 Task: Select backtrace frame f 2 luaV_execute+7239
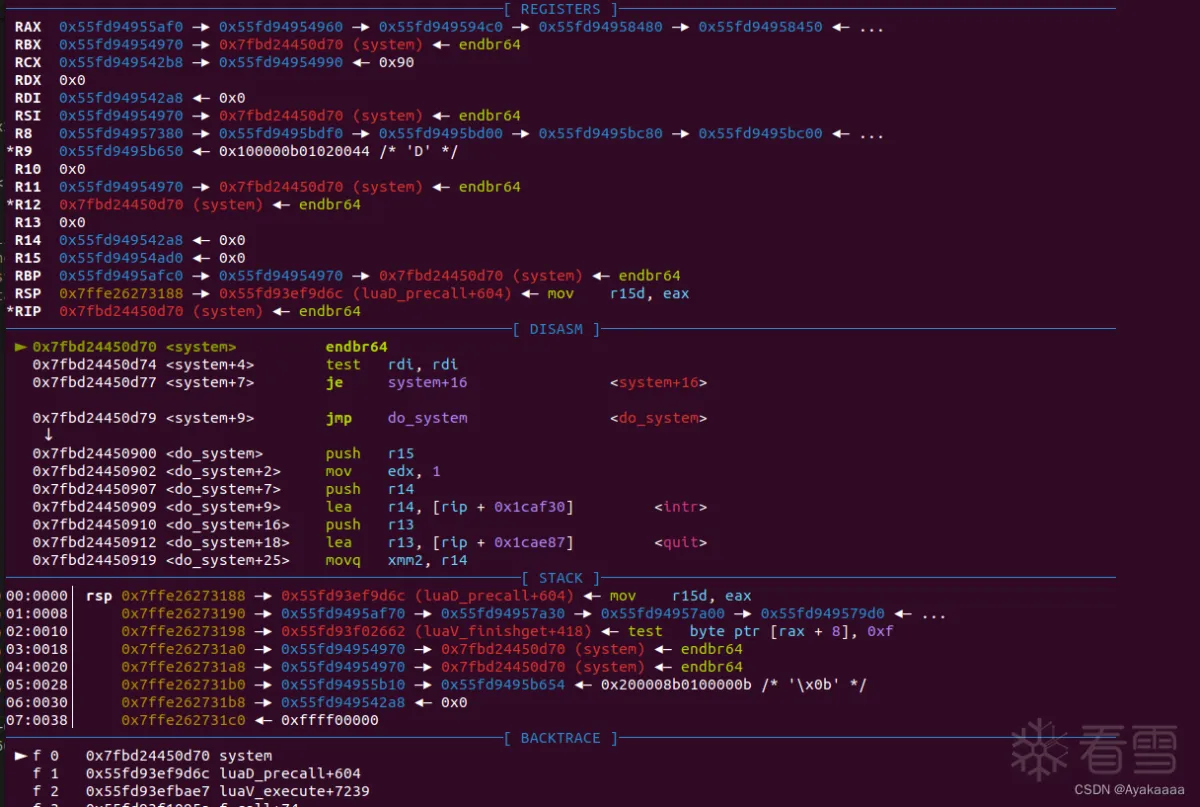pos(200,791)
